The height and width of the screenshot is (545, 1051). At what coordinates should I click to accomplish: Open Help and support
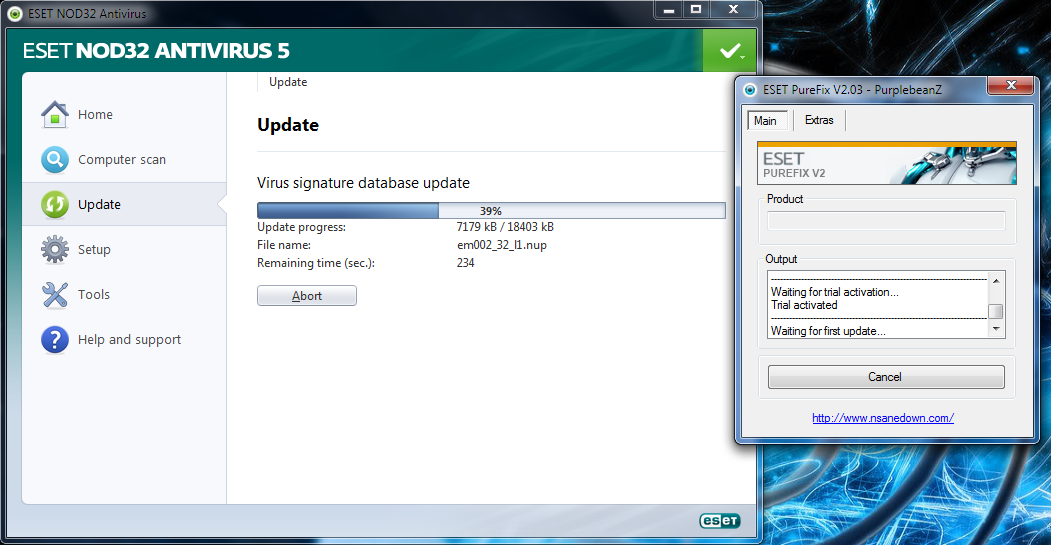129,339
